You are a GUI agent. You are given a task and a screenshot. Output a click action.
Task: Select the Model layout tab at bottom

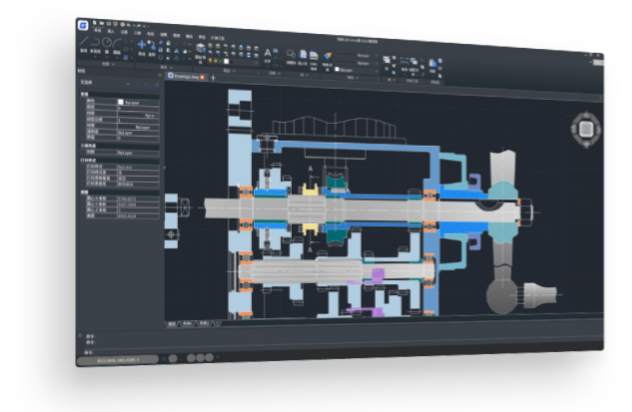171,325
